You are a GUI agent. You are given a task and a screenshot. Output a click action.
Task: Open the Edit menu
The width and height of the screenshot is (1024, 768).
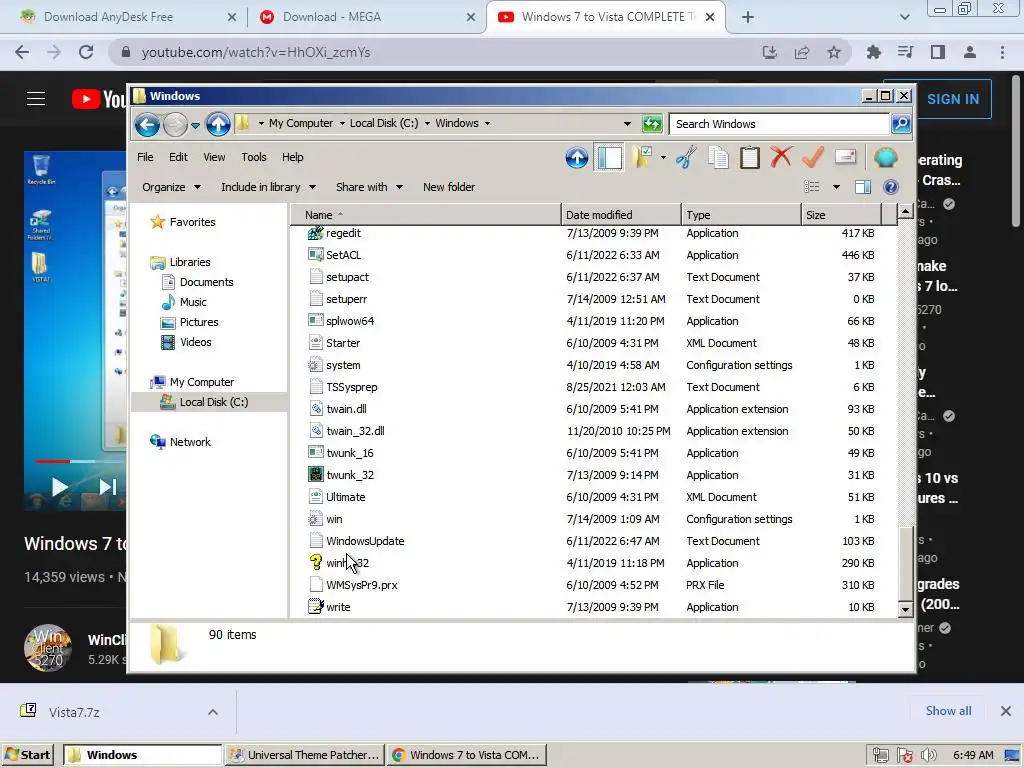coord(178,157)
